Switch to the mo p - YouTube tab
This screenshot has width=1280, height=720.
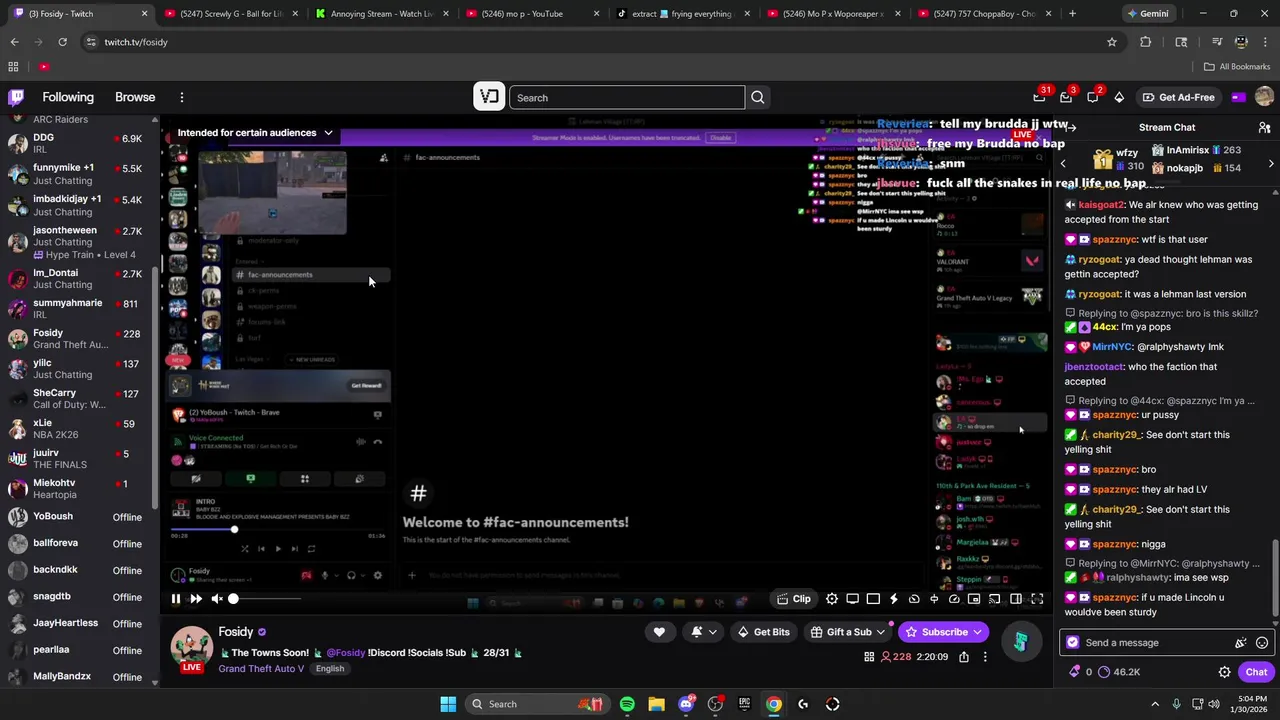(x=532, y=14)
